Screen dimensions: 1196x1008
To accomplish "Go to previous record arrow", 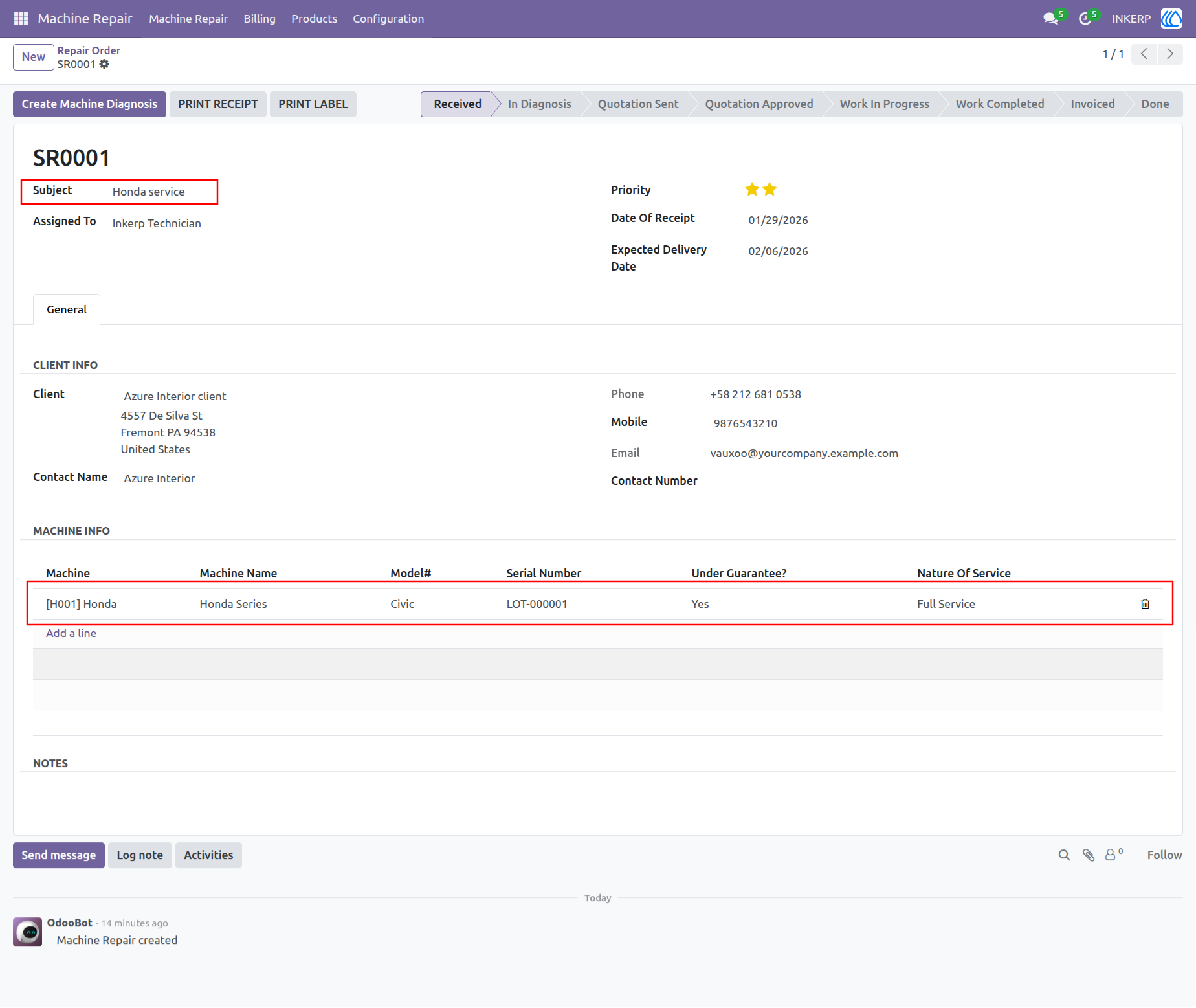I will click(1144, 54).
